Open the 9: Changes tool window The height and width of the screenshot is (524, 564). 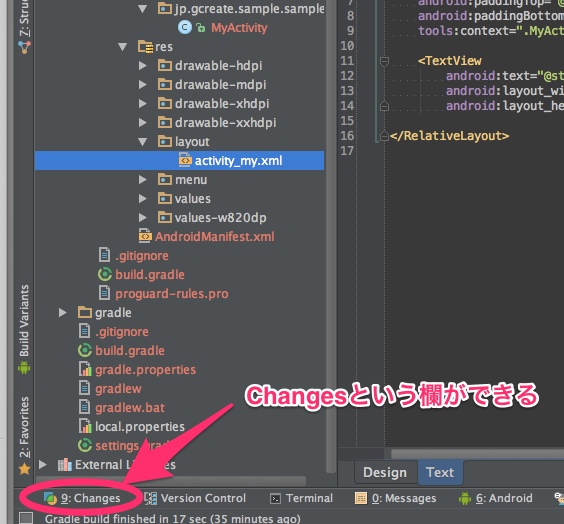[x=82, y=498]
